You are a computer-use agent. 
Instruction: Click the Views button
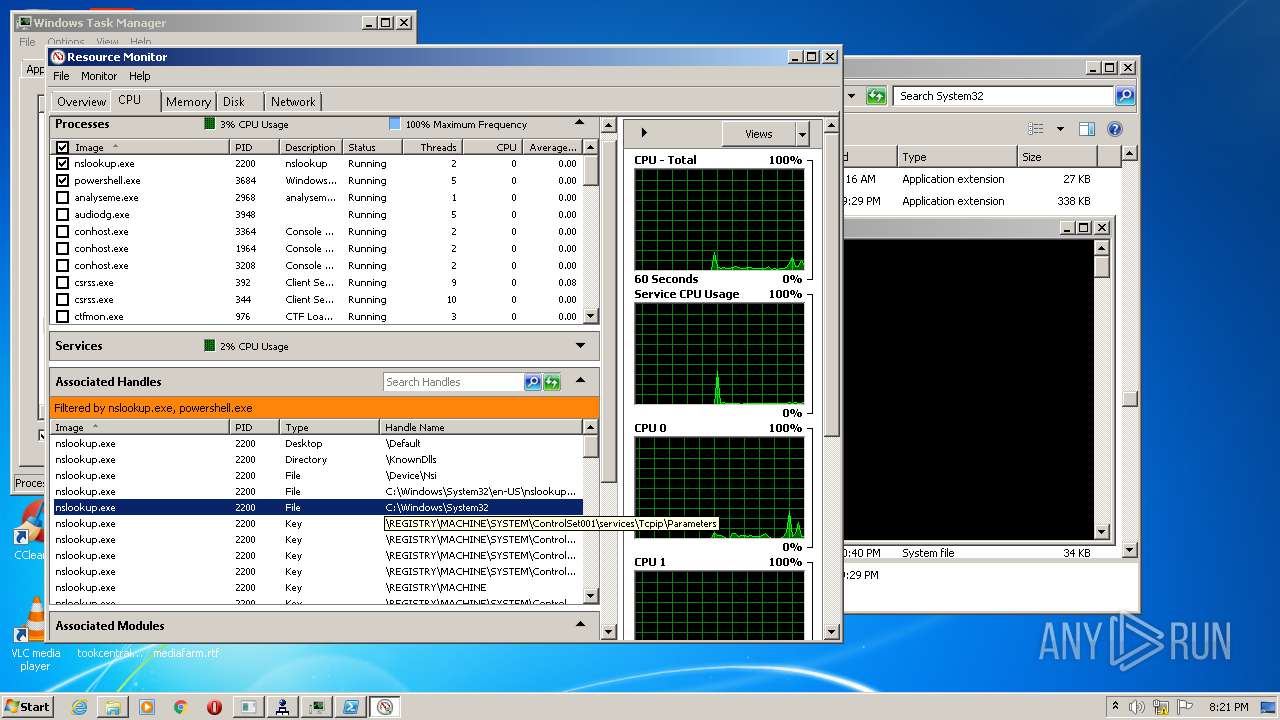coord(759,134)
